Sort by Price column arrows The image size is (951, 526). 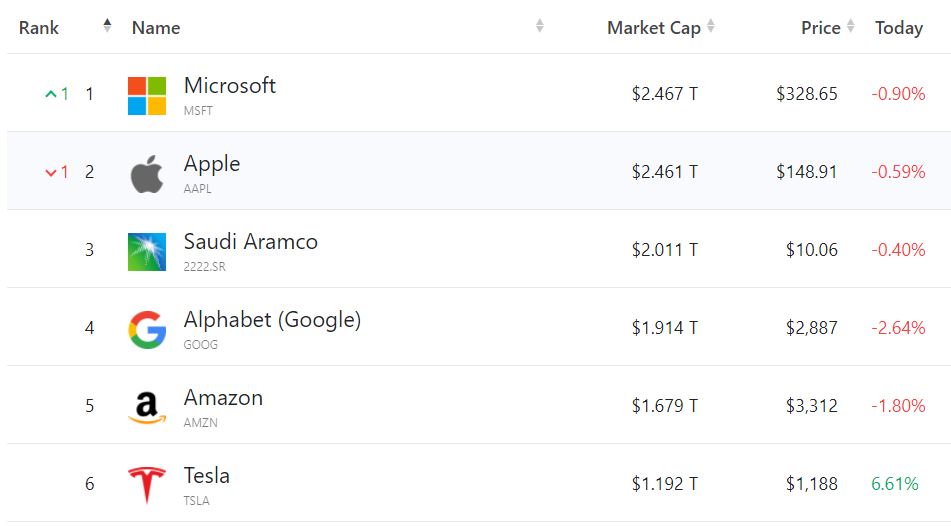tap(851, 27)
